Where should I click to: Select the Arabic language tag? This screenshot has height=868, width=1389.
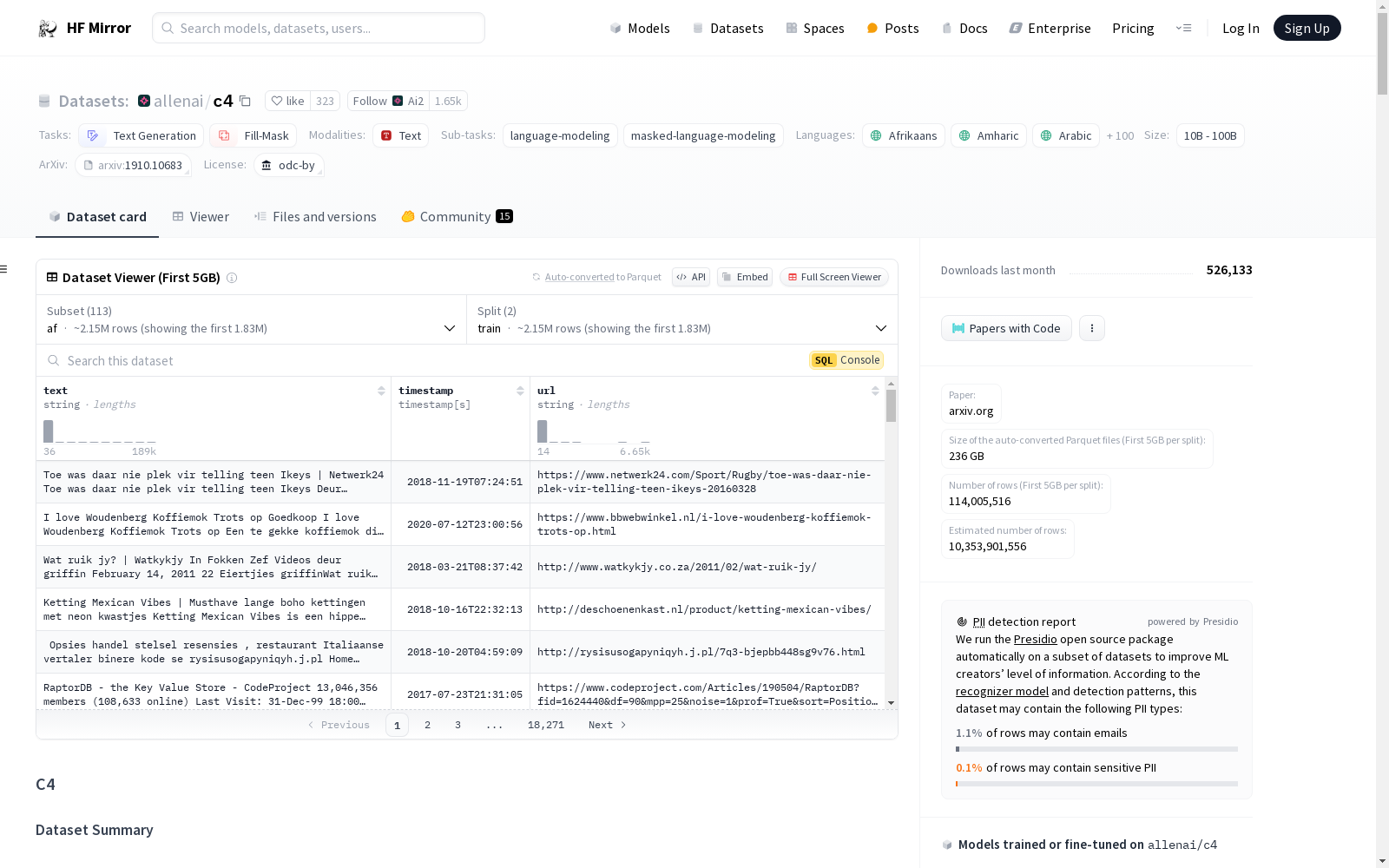coord(1066,135)
